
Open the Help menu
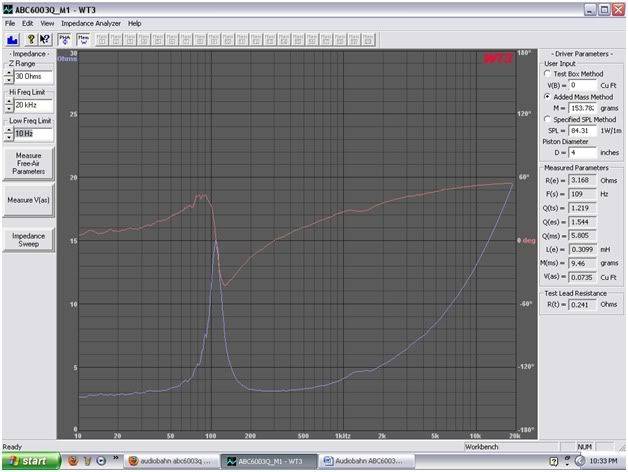[x=135, y=24]
